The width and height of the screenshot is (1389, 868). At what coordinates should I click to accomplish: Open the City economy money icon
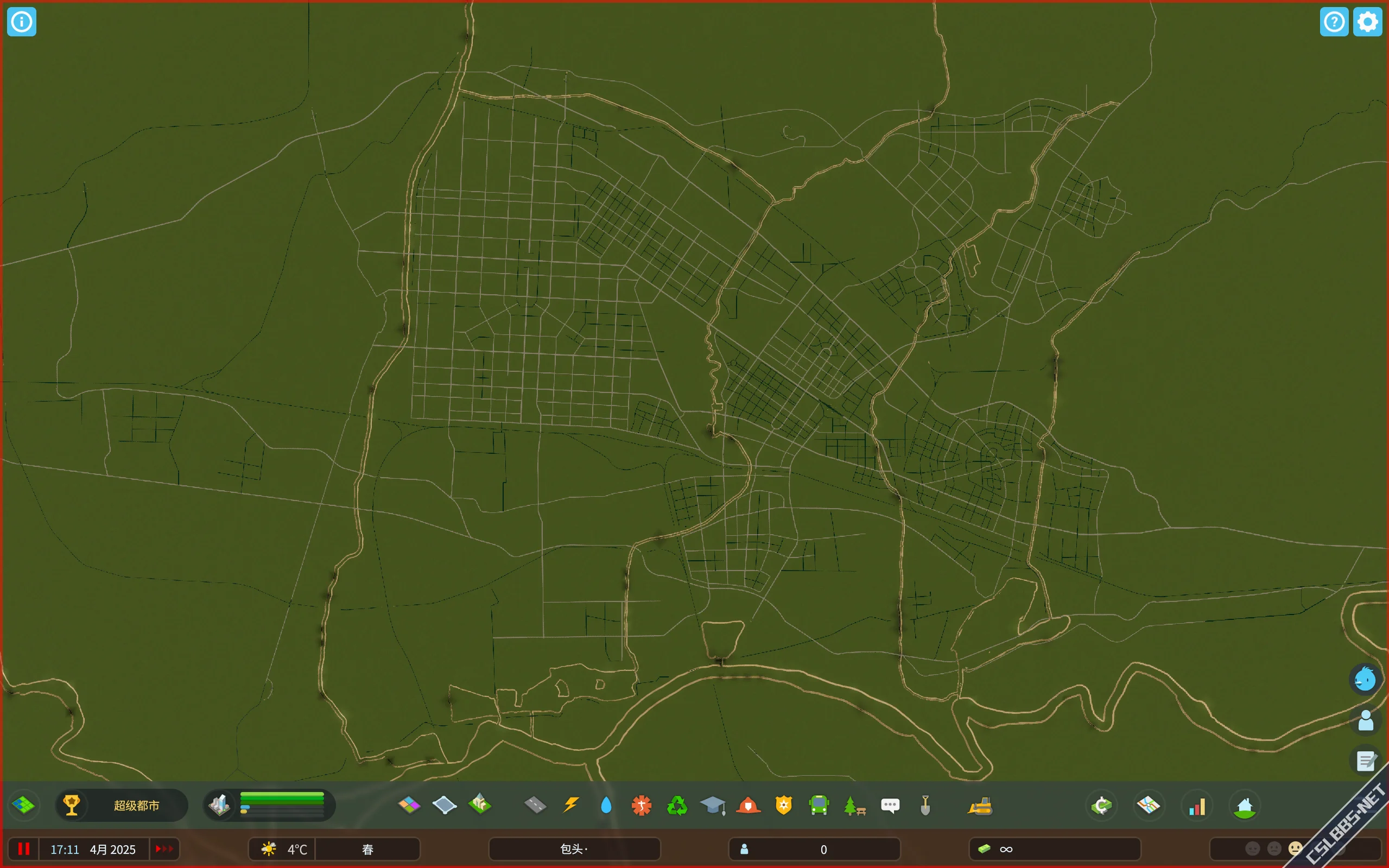click(1101, 806)
